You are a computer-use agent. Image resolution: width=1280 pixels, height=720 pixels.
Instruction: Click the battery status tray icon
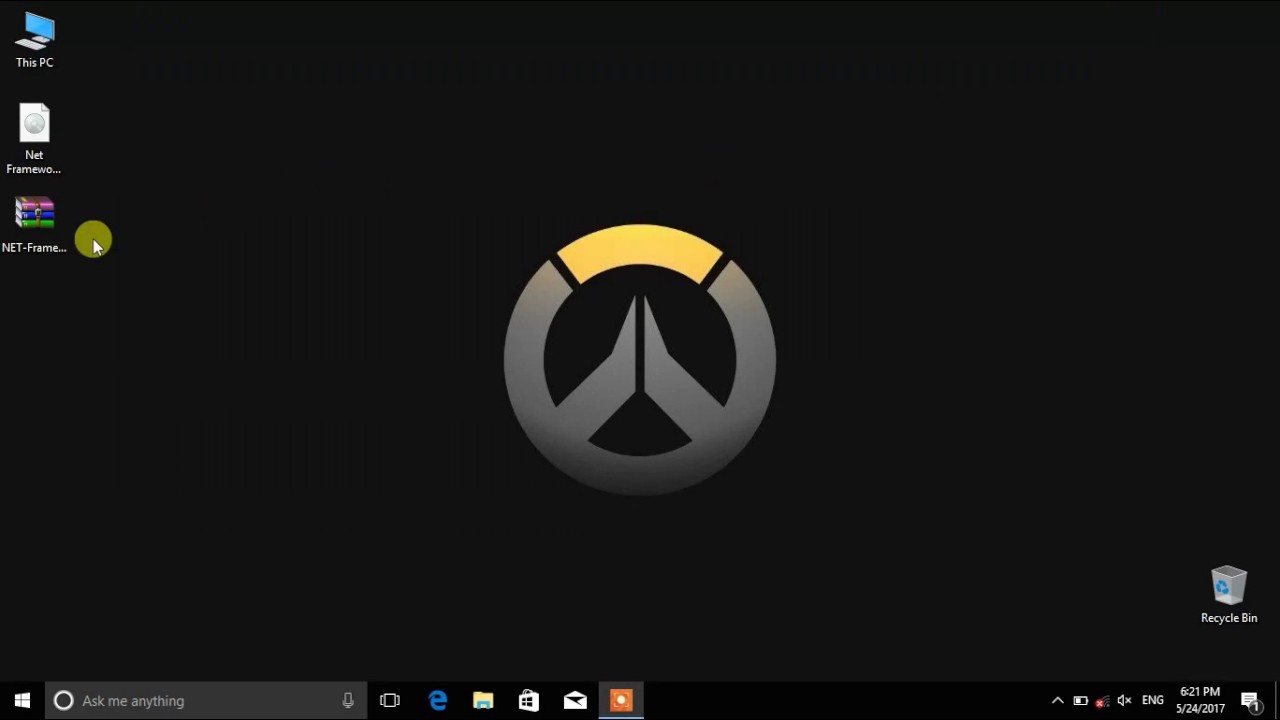[1080, 701]
